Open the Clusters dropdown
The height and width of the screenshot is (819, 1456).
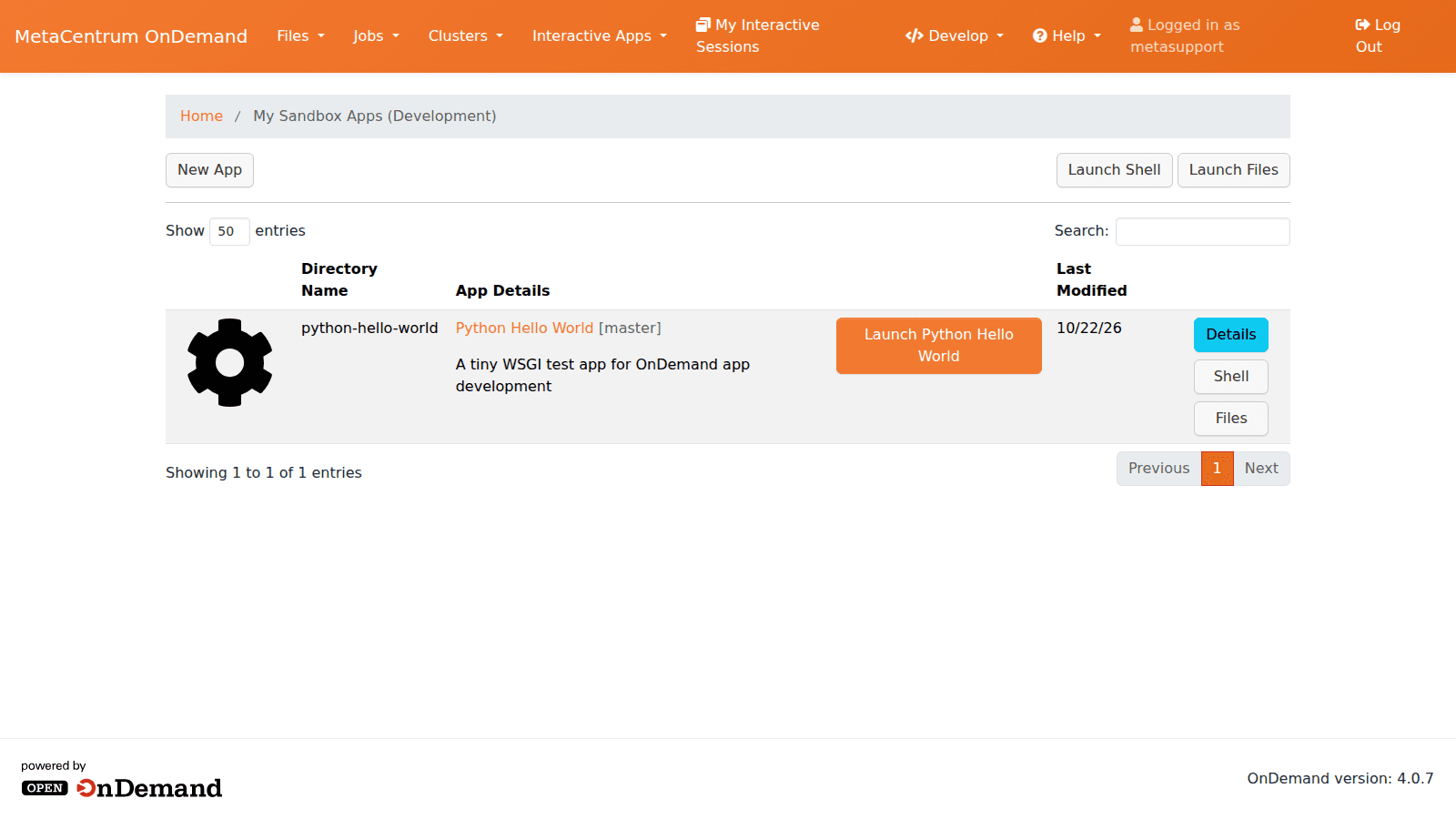(465, 36)
